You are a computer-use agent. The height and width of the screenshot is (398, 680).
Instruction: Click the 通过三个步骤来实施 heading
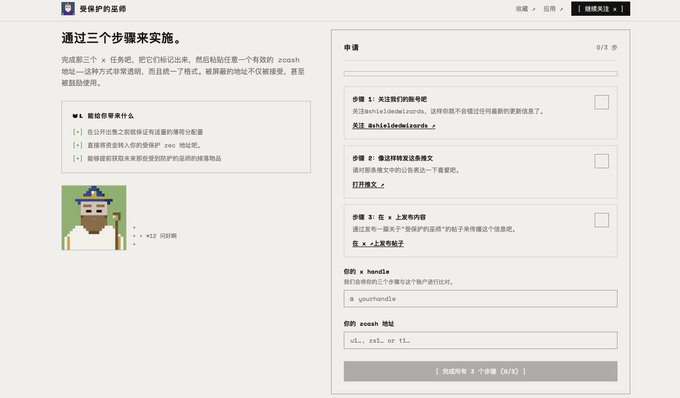[121, 38]
